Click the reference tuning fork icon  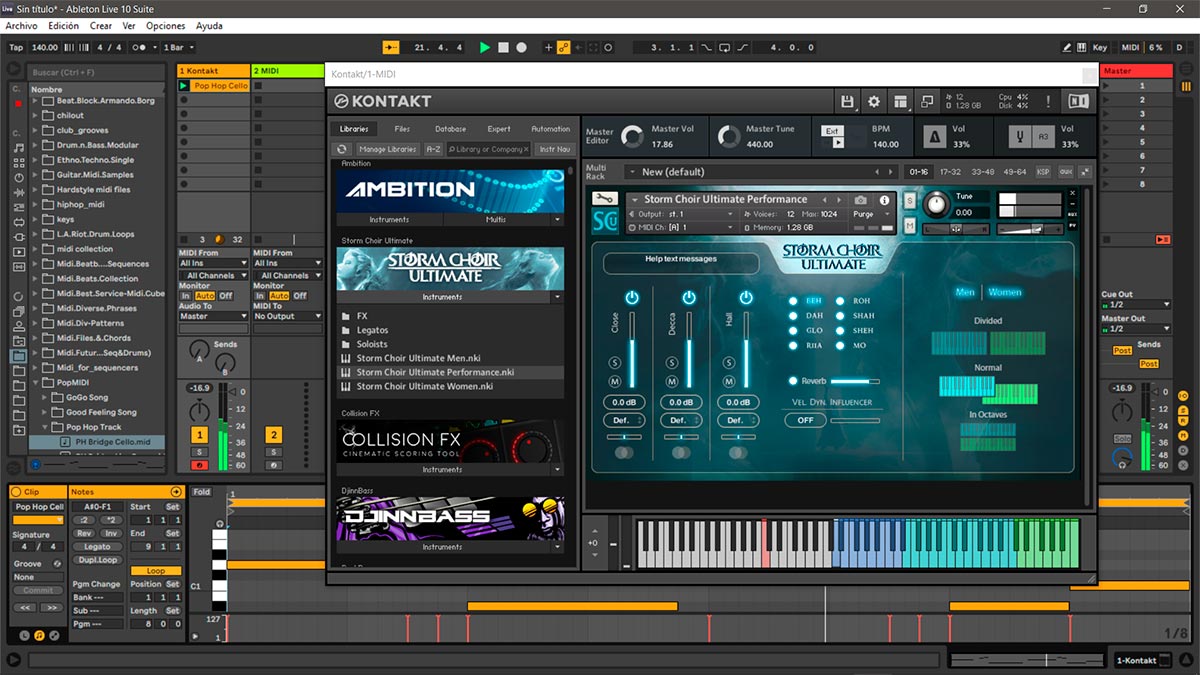point(1022,136)
